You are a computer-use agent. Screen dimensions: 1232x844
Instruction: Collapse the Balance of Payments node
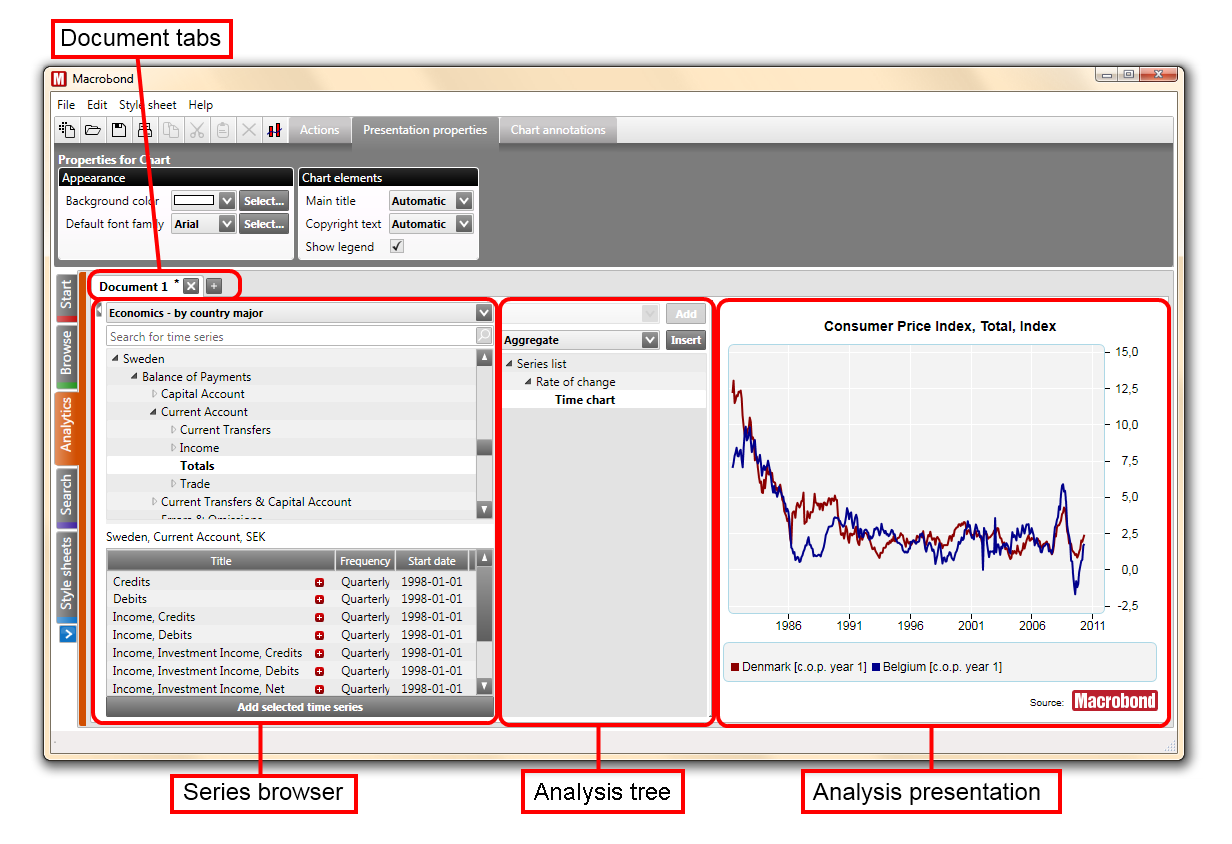pos(134,377)
